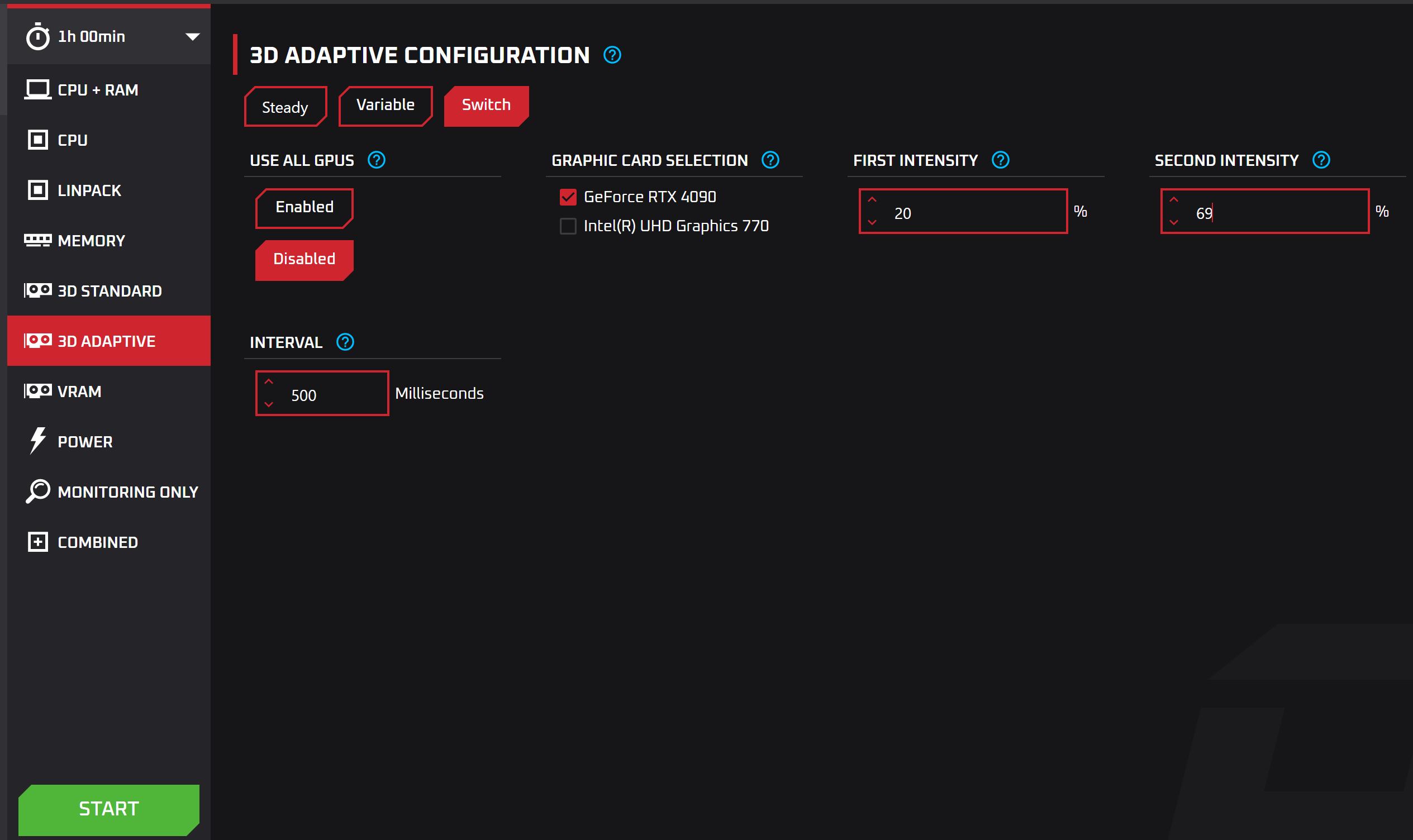This screenshot has height=840, width=1413.
Task: Expand the 1h 00min duration dropdown
Action: click(x=192, y=37)
